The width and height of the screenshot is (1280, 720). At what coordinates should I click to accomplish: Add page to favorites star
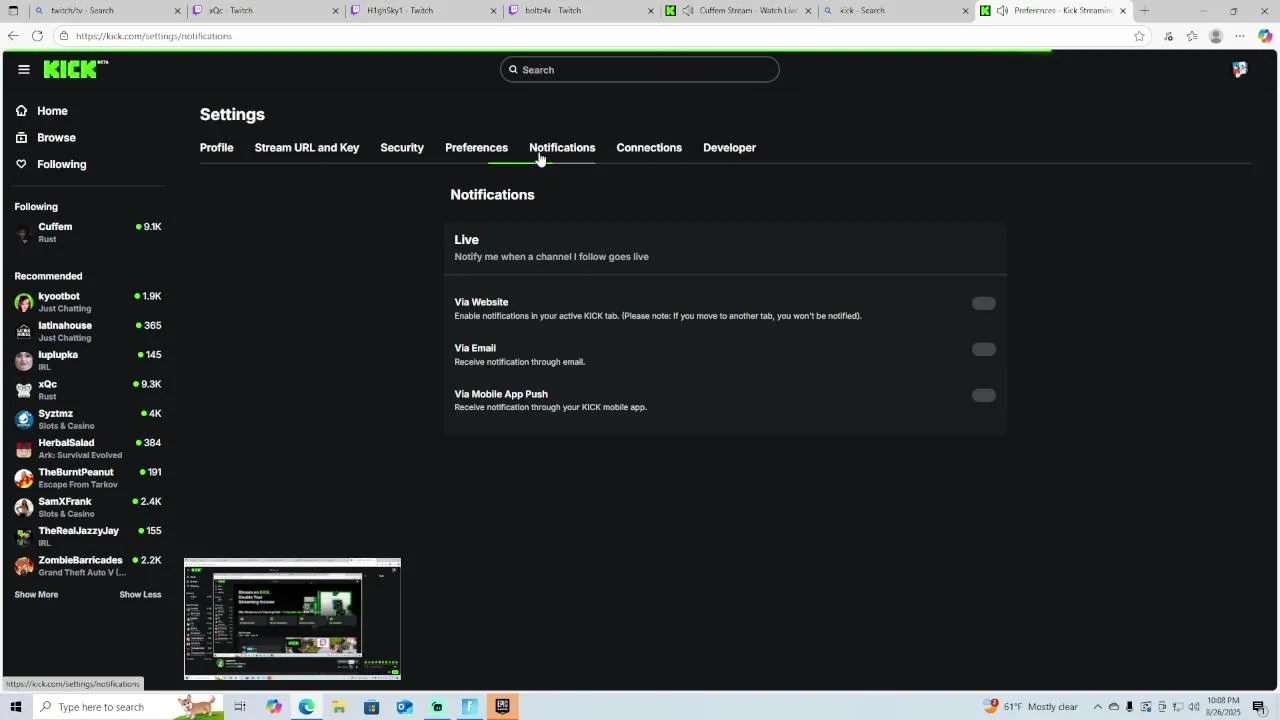coord(1139,36)
